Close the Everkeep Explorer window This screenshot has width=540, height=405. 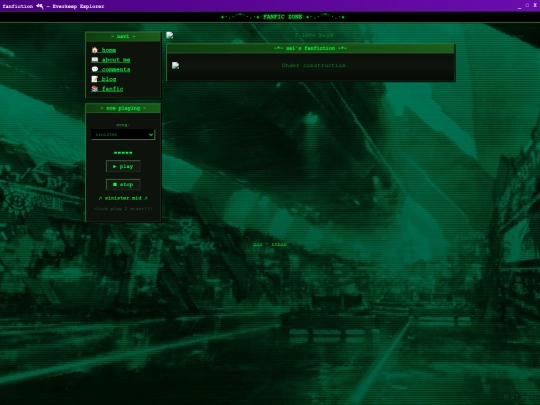535,5
